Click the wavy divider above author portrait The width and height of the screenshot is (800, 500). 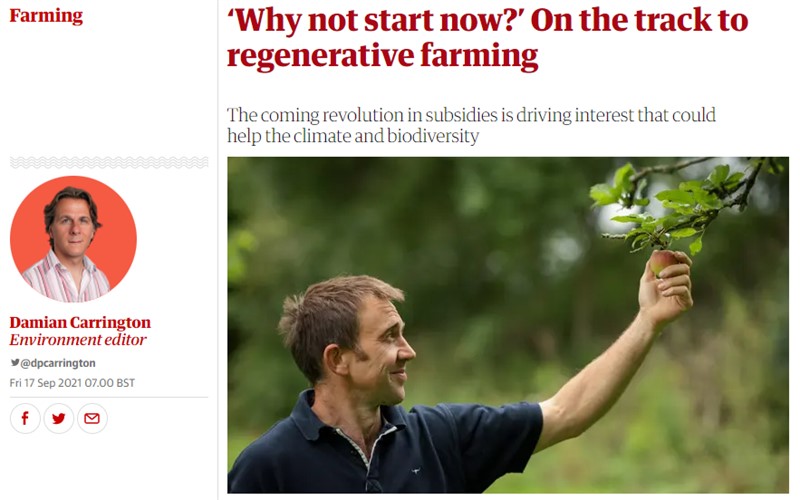109,163
